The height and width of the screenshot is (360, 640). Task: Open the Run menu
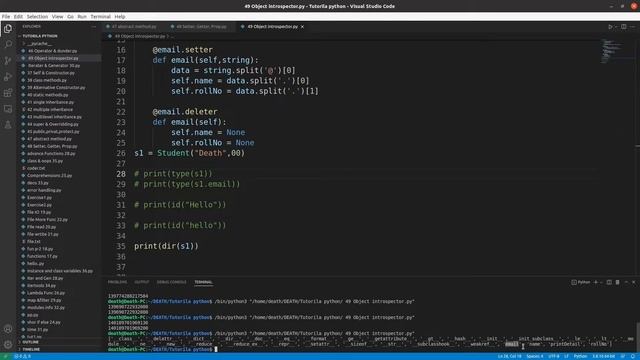(82, 17)
